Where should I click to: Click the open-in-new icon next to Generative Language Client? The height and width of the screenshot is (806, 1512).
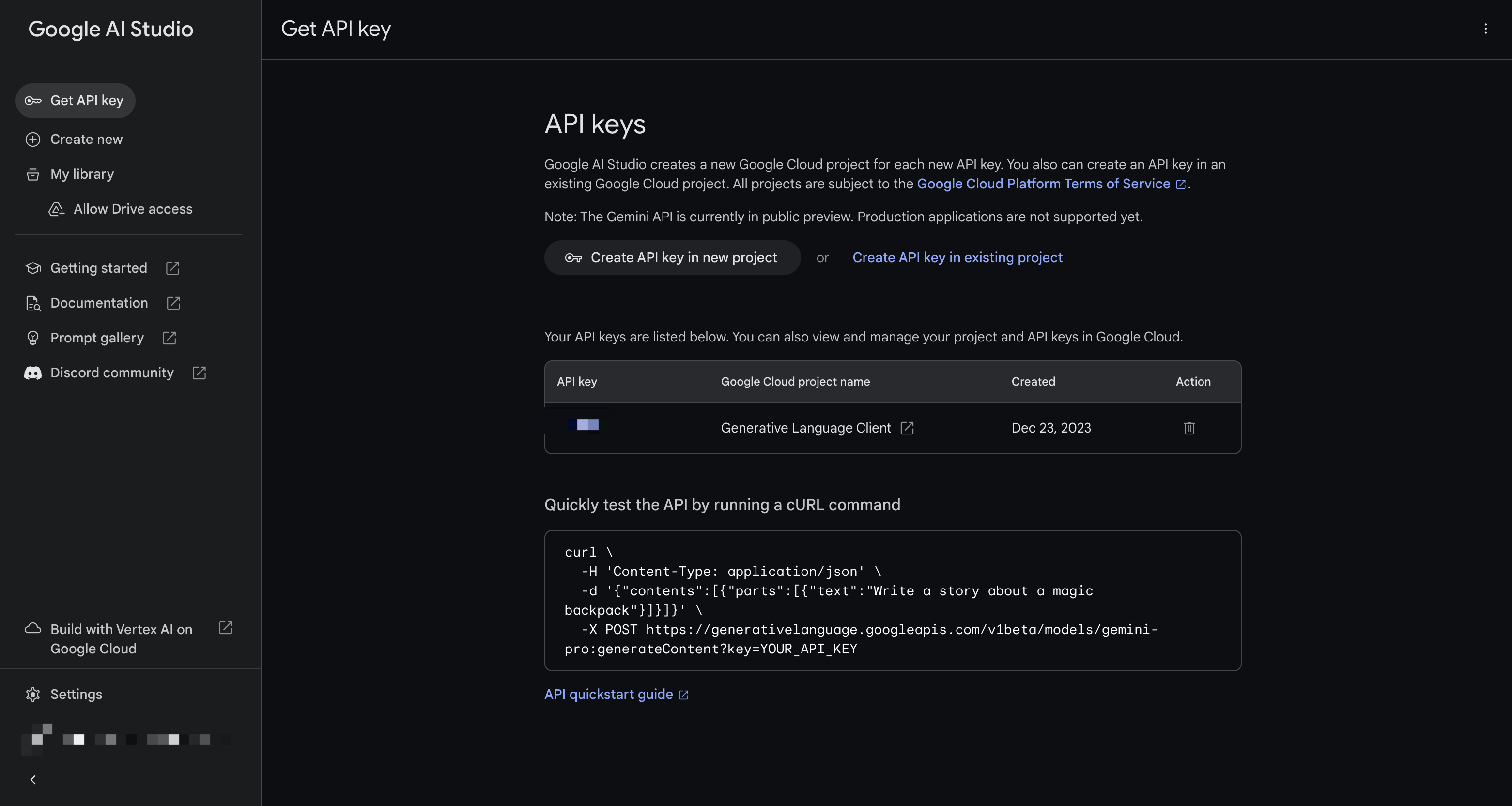(x=907, y=428)
